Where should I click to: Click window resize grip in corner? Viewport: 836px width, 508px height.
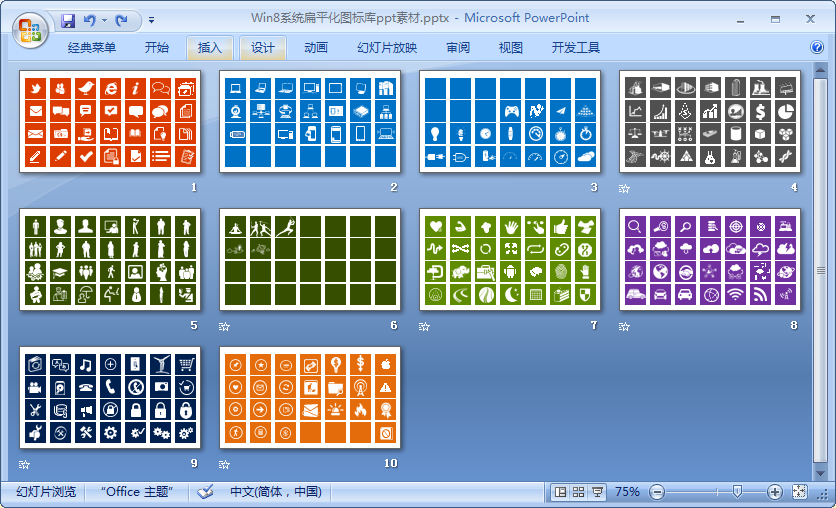tap(823, 495)
